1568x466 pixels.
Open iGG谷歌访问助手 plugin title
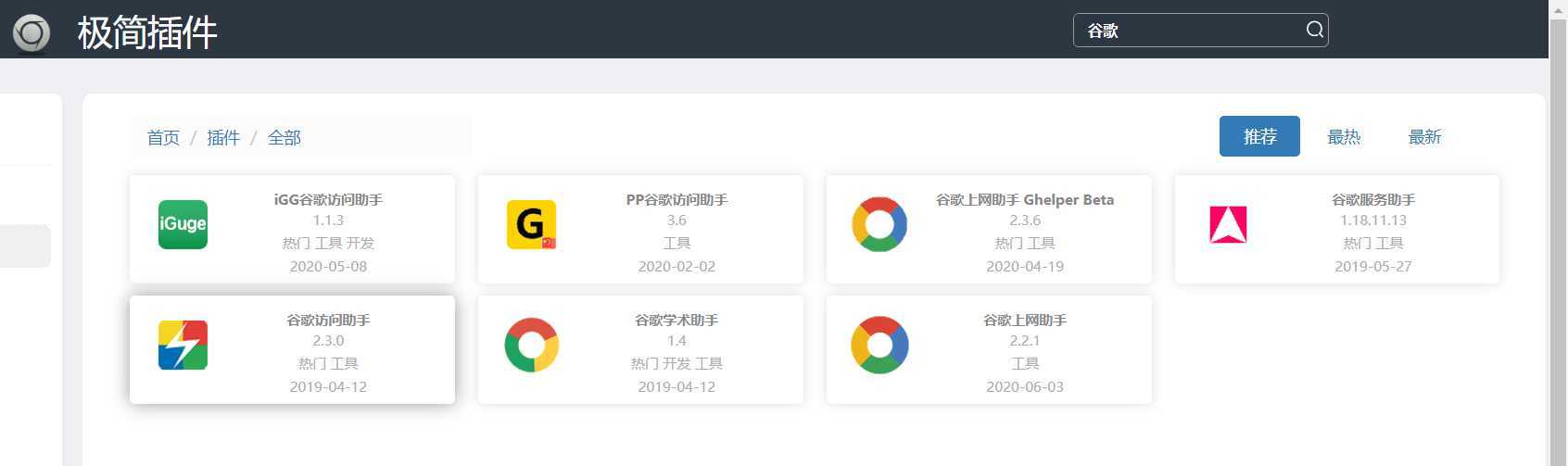click(328, 199)
